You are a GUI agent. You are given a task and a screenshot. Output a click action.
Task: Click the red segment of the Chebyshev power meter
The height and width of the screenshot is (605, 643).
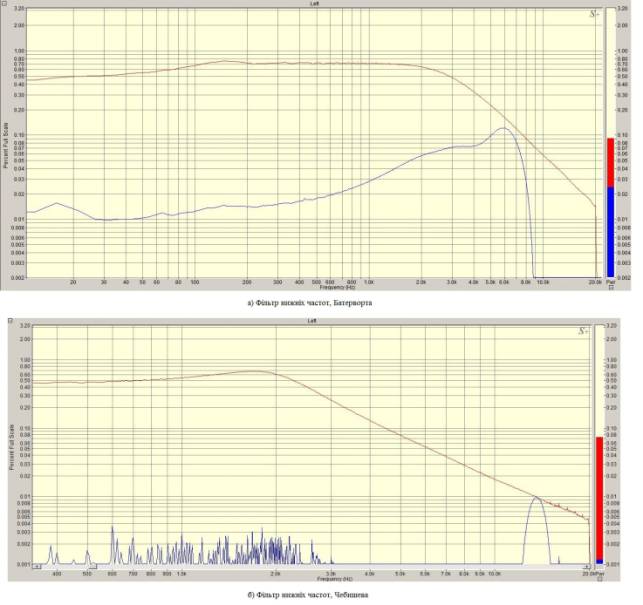pyautogui.click(x=599, y=498)
